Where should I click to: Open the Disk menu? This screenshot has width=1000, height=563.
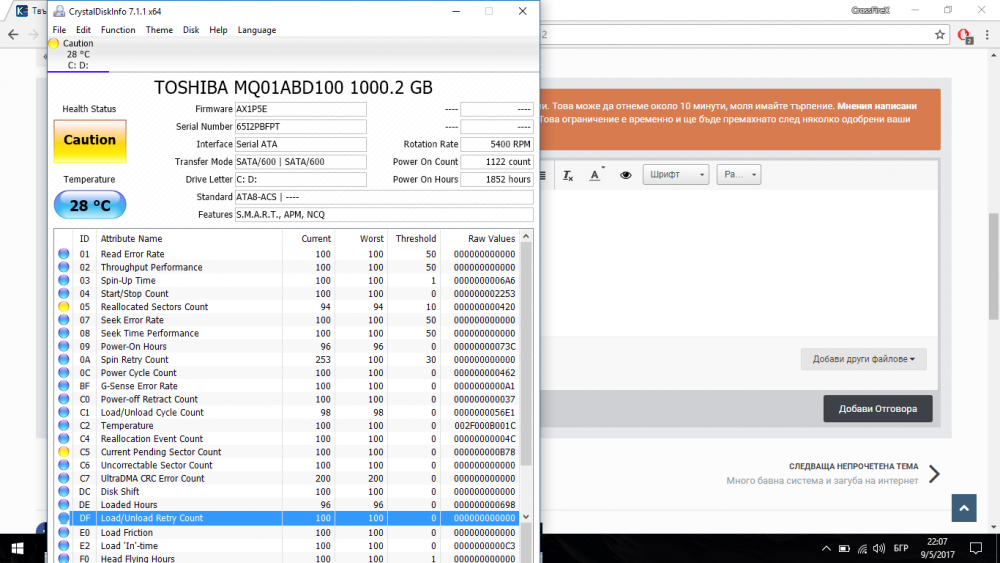191,30
